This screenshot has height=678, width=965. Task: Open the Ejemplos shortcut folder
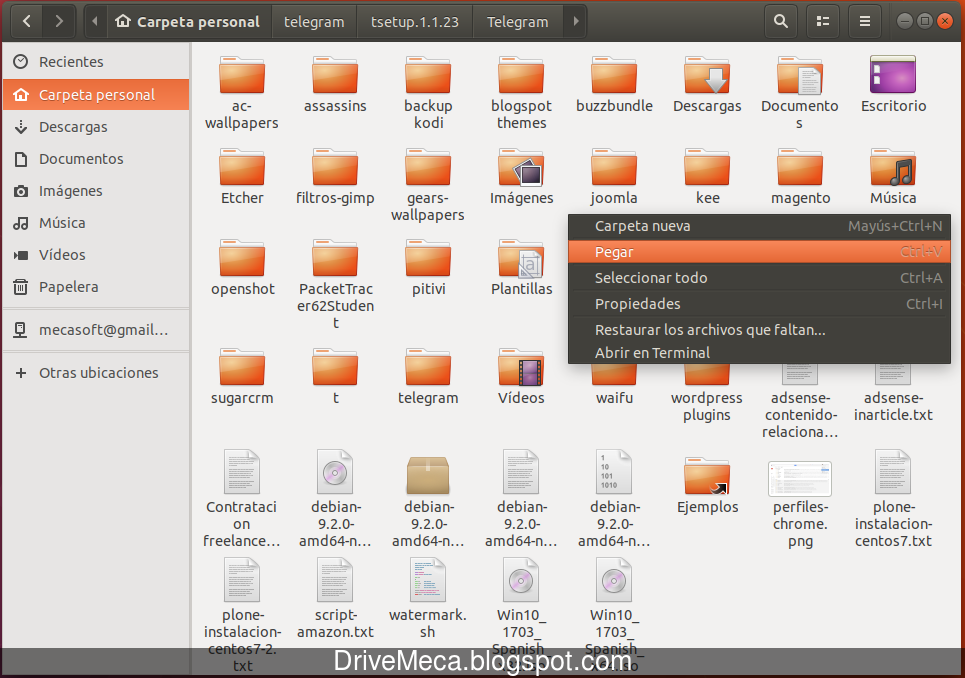[707, 477]
